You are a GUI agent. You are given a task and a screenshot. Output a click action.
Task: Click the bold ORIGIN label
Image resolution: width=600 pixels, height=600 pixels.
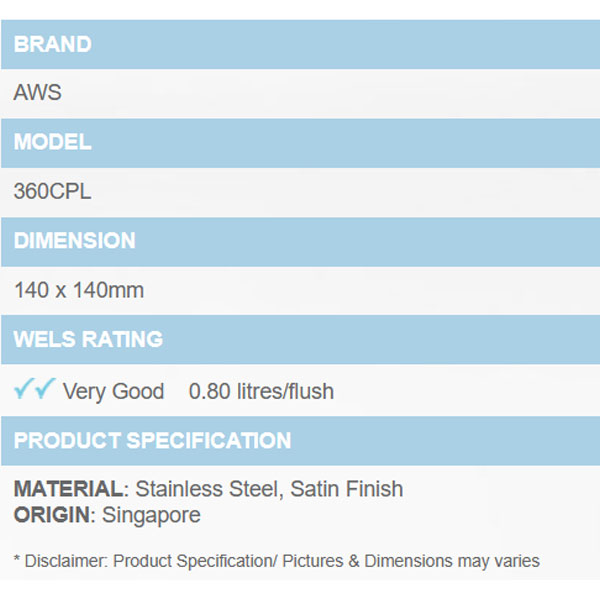pos(51,515)
